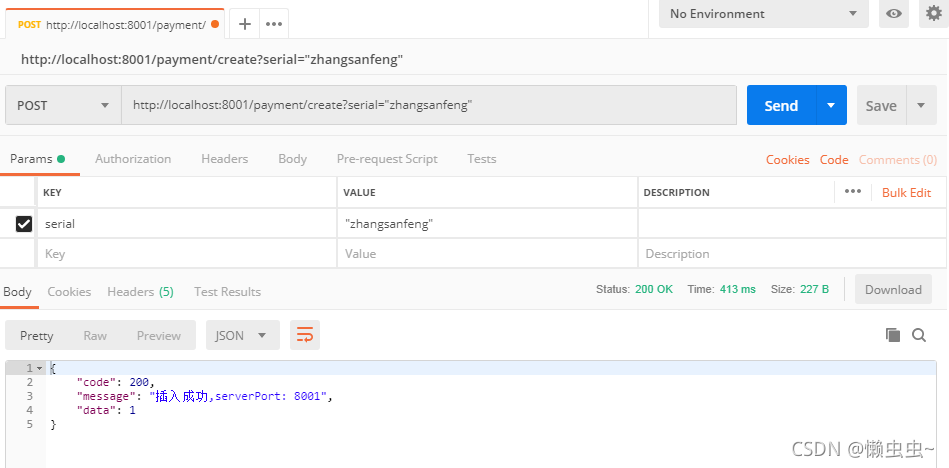Image resolution: width=949 pixels, height=468 pixels.
Task: Click the request URL input field
Action: coord(429,105)
